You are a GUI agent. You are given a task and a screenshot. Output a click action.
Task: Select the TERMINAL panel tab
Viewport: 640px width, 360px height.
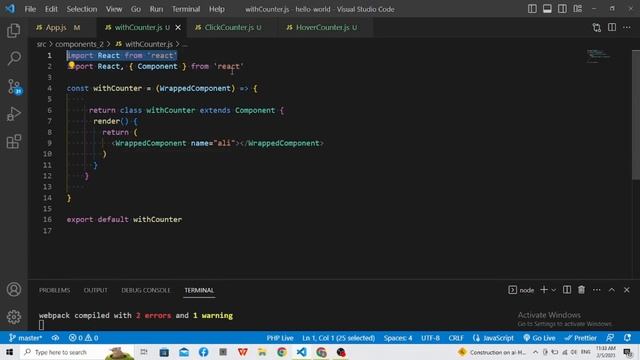tap(199, 290)
